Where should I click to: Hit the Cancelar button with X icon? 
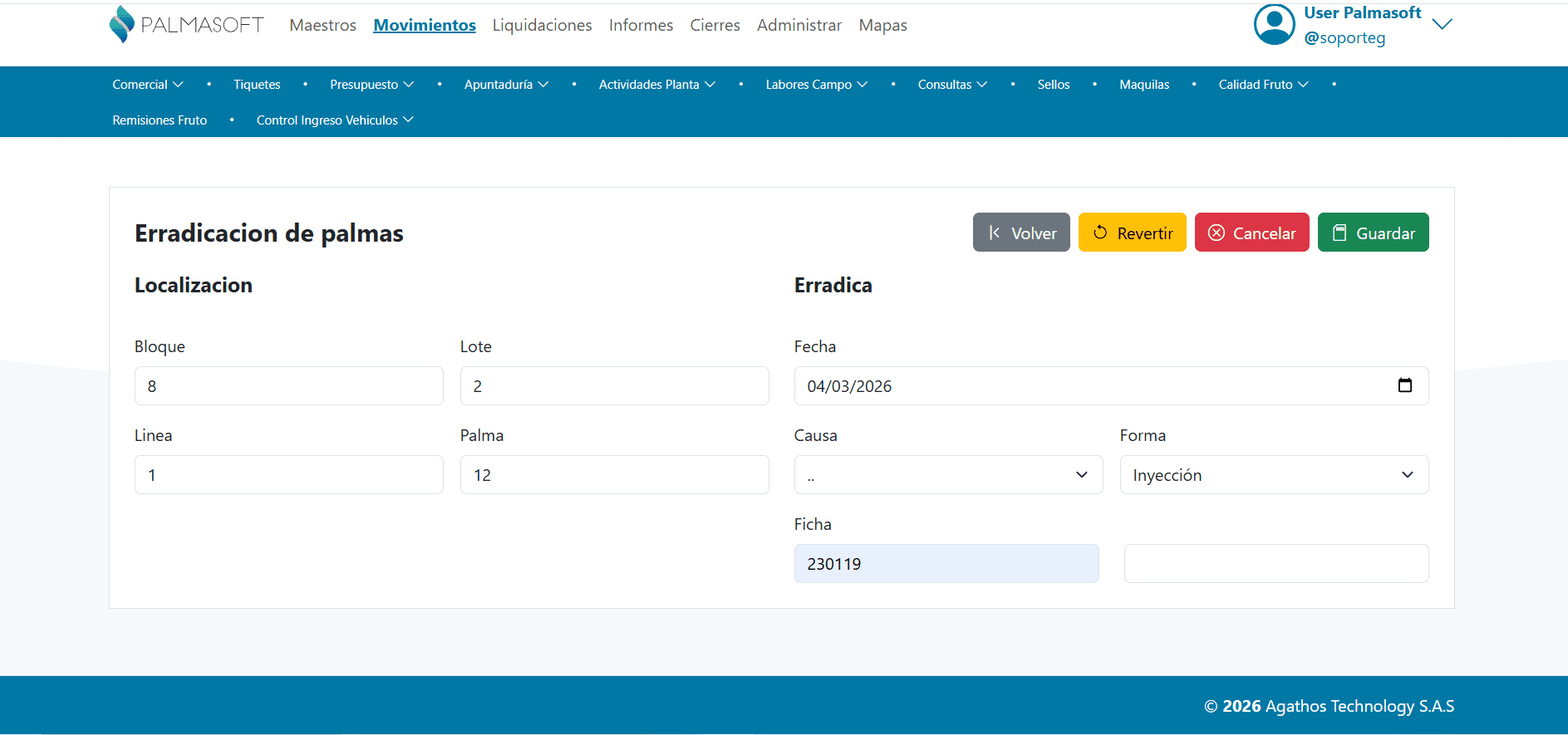tap(1251, 233)
